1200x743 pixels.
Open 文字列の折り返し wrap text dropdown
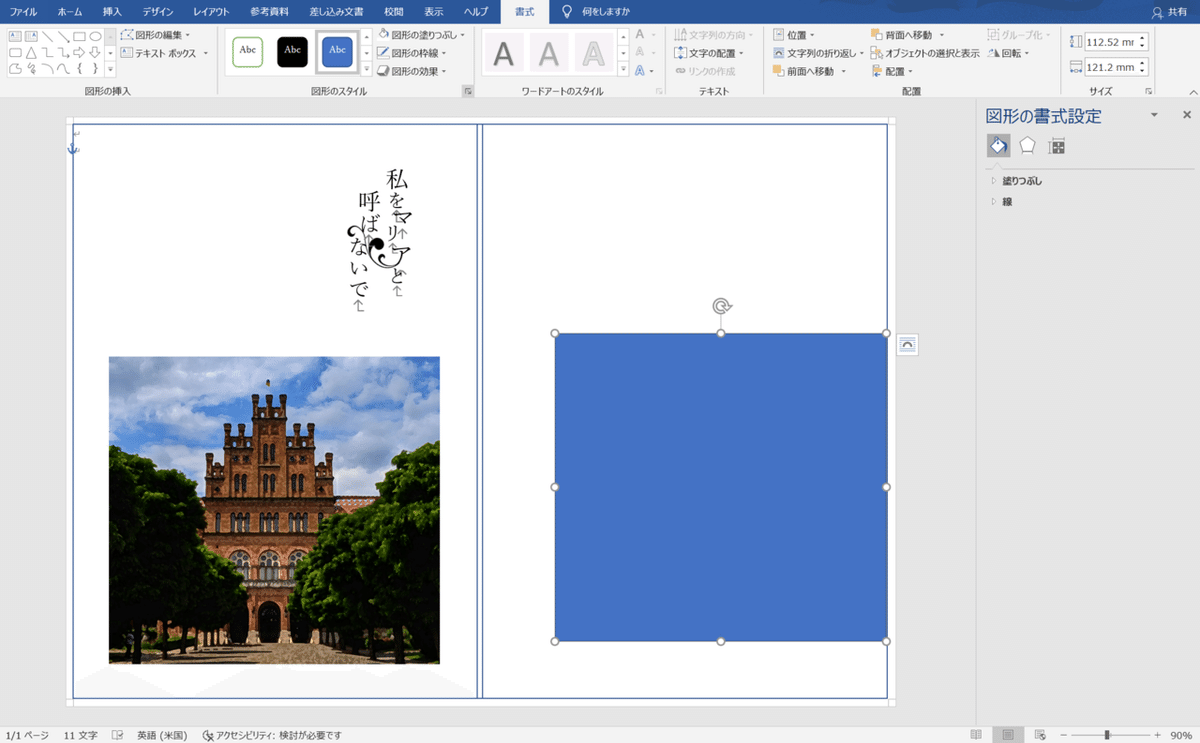[x=818, y=53]
